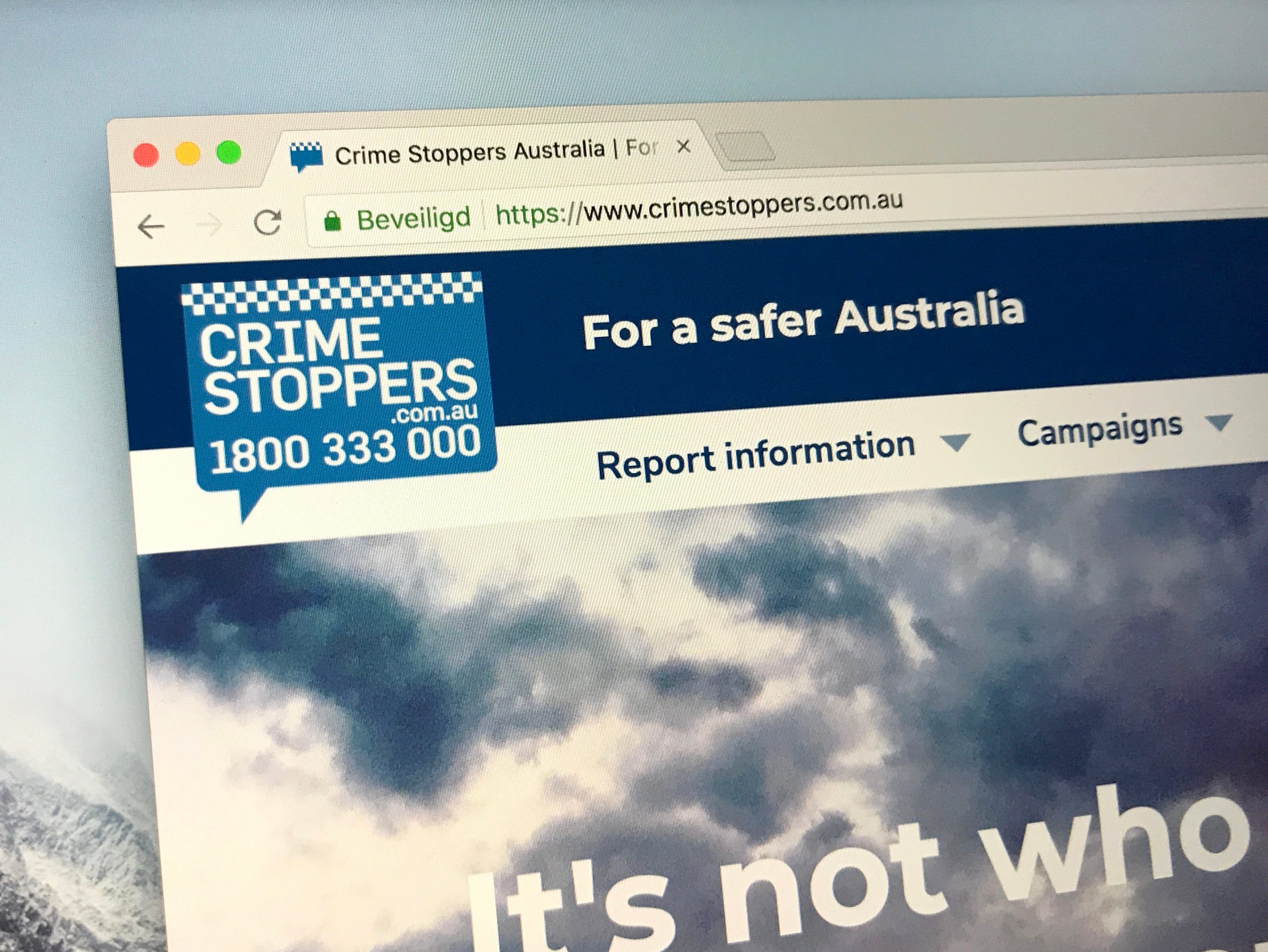This screenshot has width=1268, height=952.
Task: Click the green padlock security icon
Action: tap(332, 220)
